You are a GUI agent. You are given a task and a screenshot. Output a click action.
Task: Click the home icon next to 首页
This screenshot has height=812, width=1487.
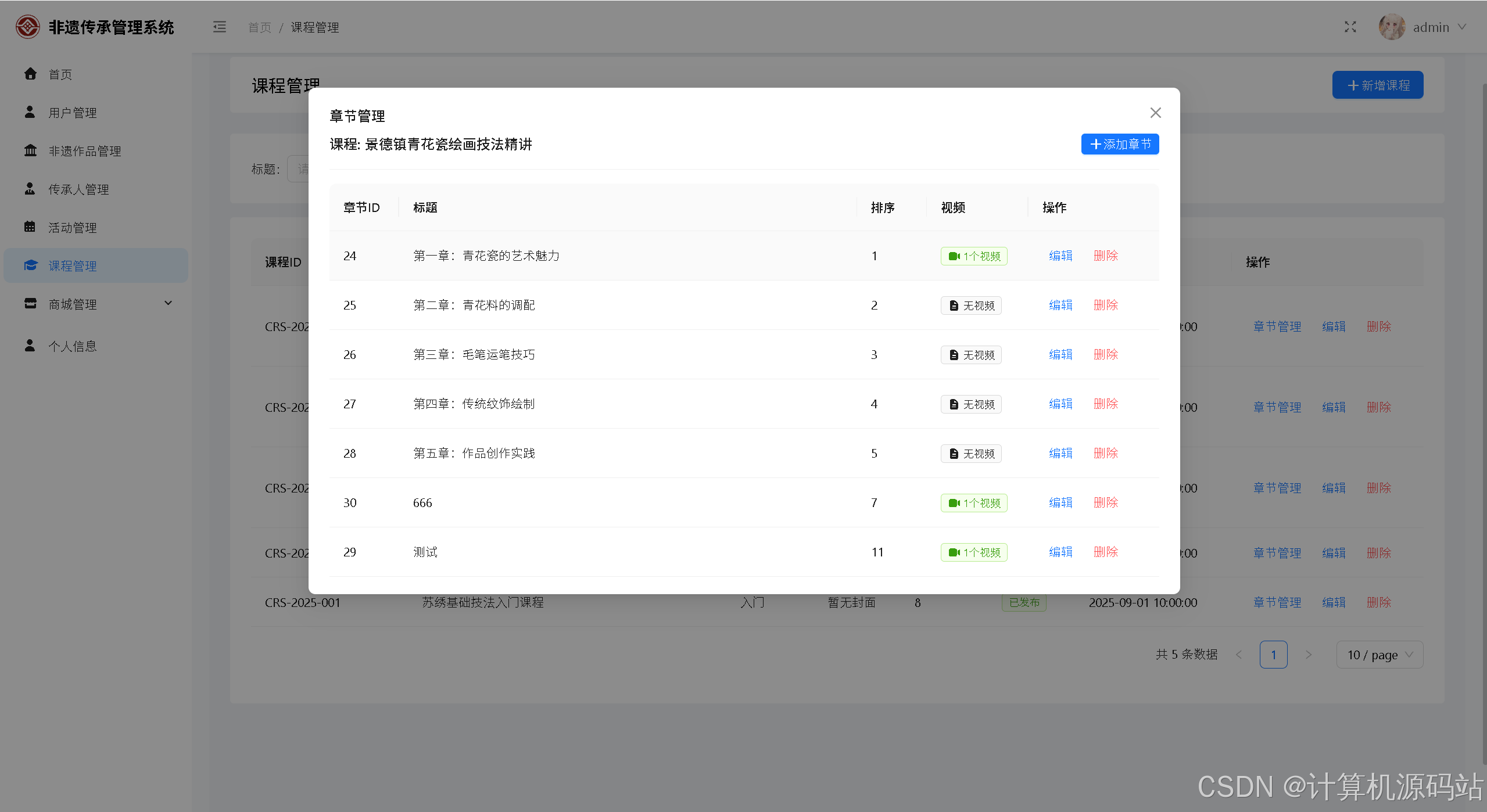click(30, 74)
